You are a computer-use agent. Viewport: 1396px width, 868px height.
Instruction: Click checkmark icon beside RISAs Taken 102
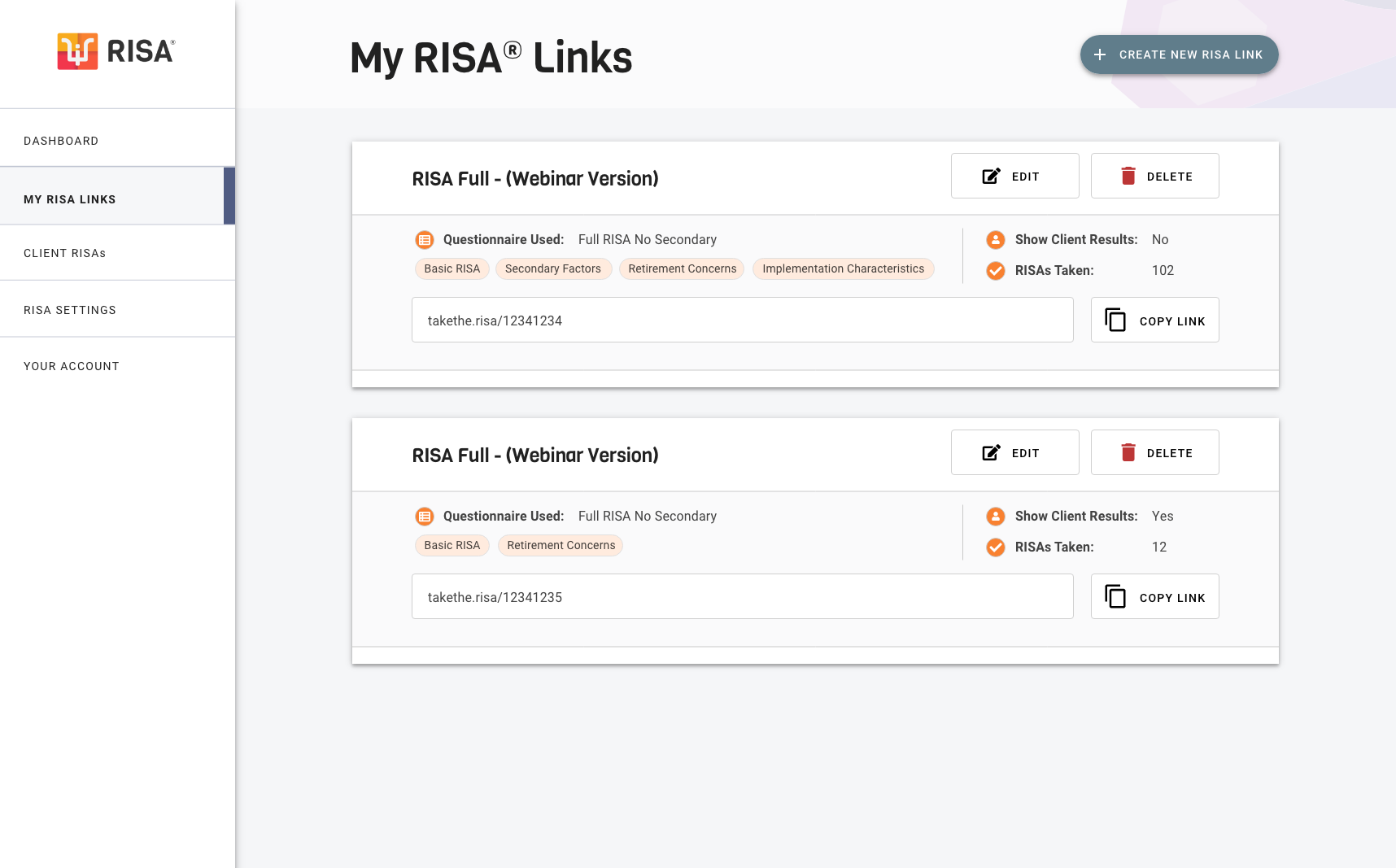point(996,271)
